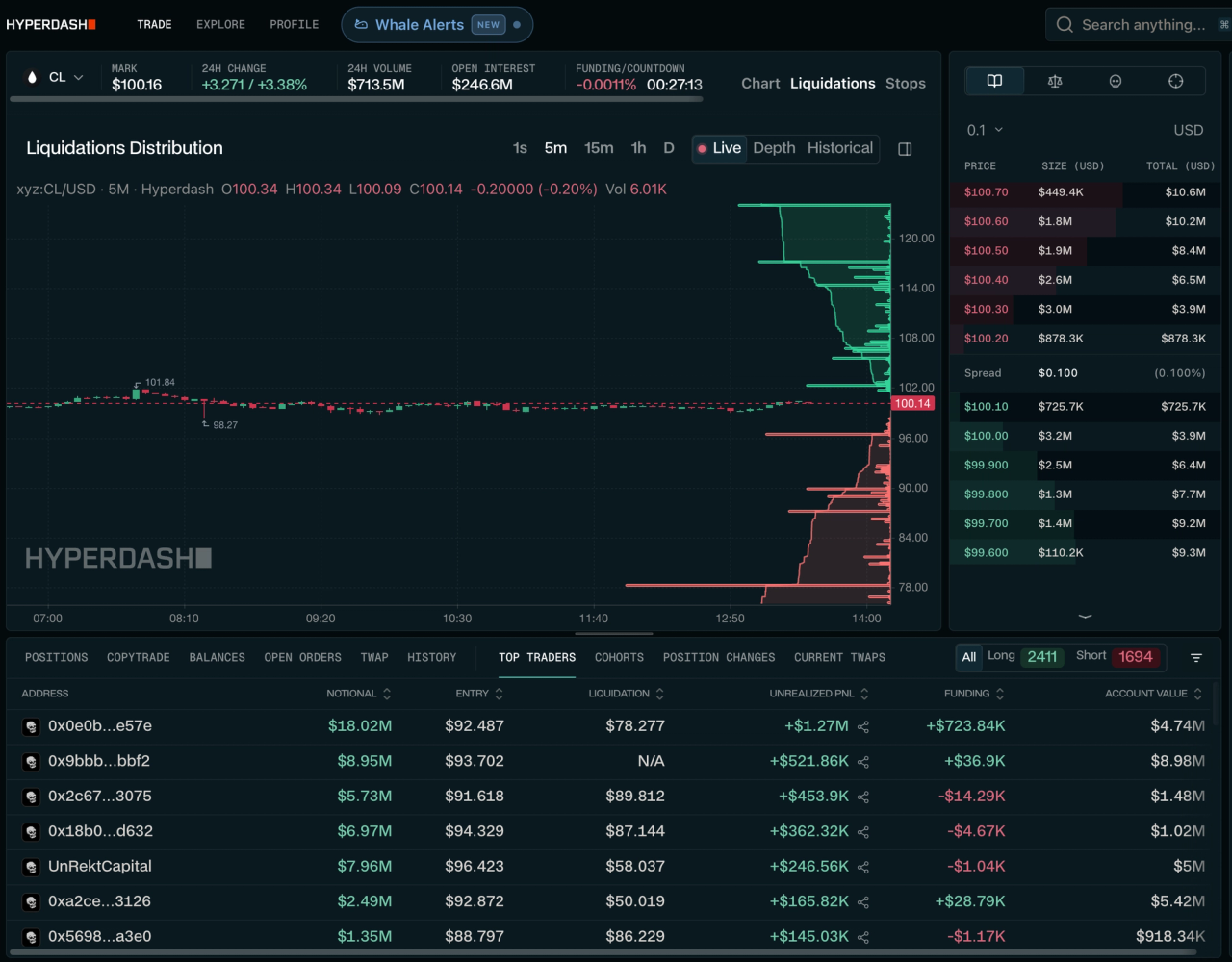Click avatar of trader 0x5698...a3e0
Image resolution: width=1232 pixels, height=962 pixels.
pyautogui.click(x=31, y=937)
